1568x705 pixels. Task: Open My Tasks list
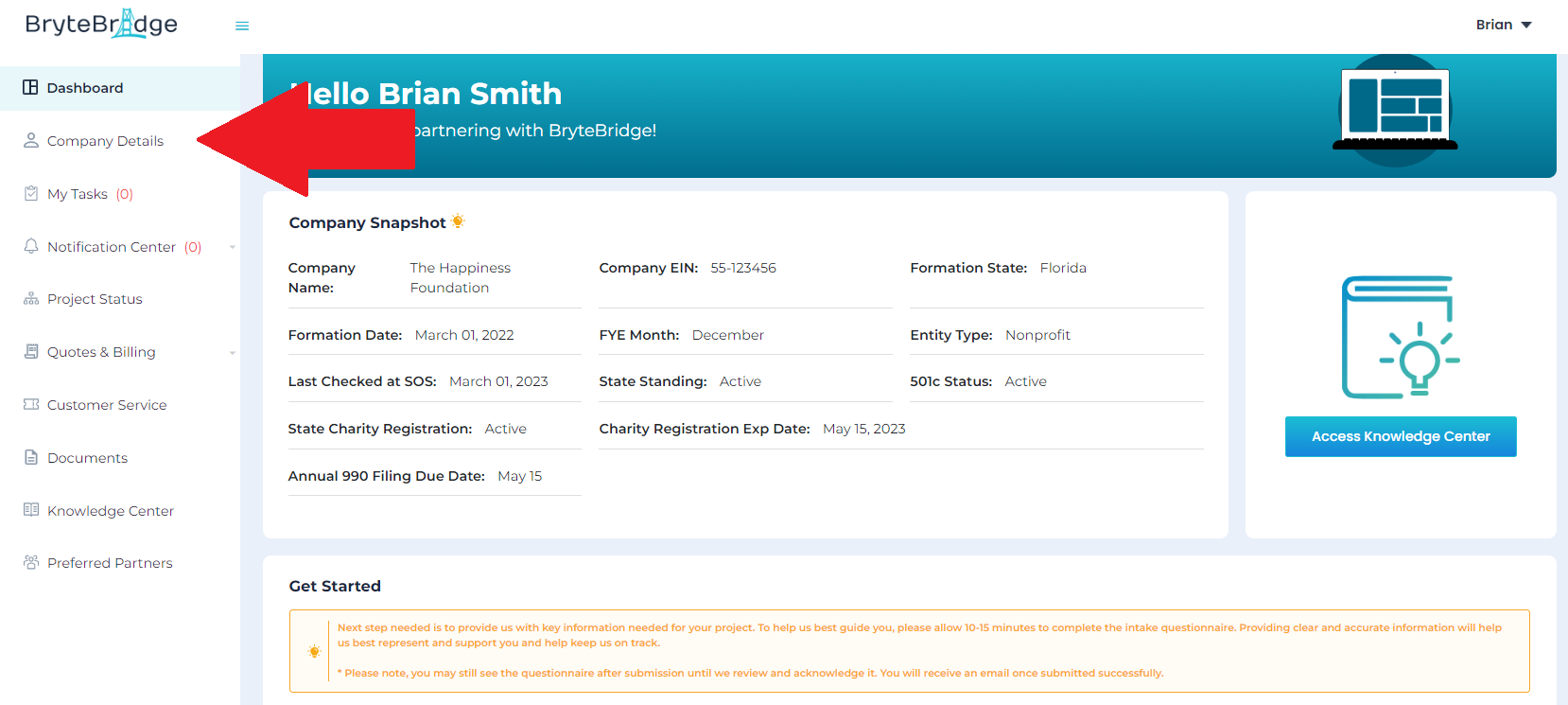tap(78, 194)
